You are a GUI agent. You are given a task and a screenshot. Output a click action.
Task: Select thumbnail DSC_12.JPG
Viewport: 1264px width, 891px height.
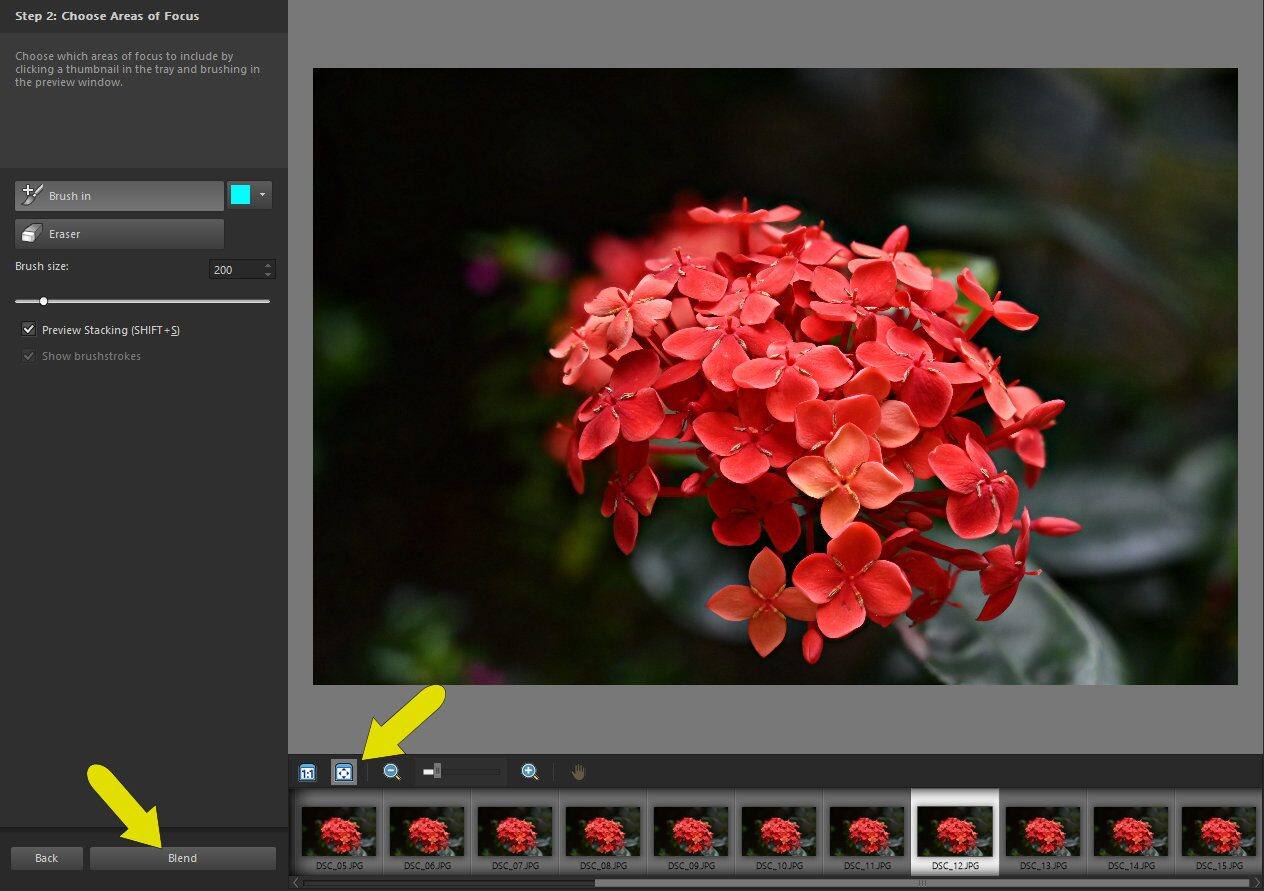coord(955,832)
